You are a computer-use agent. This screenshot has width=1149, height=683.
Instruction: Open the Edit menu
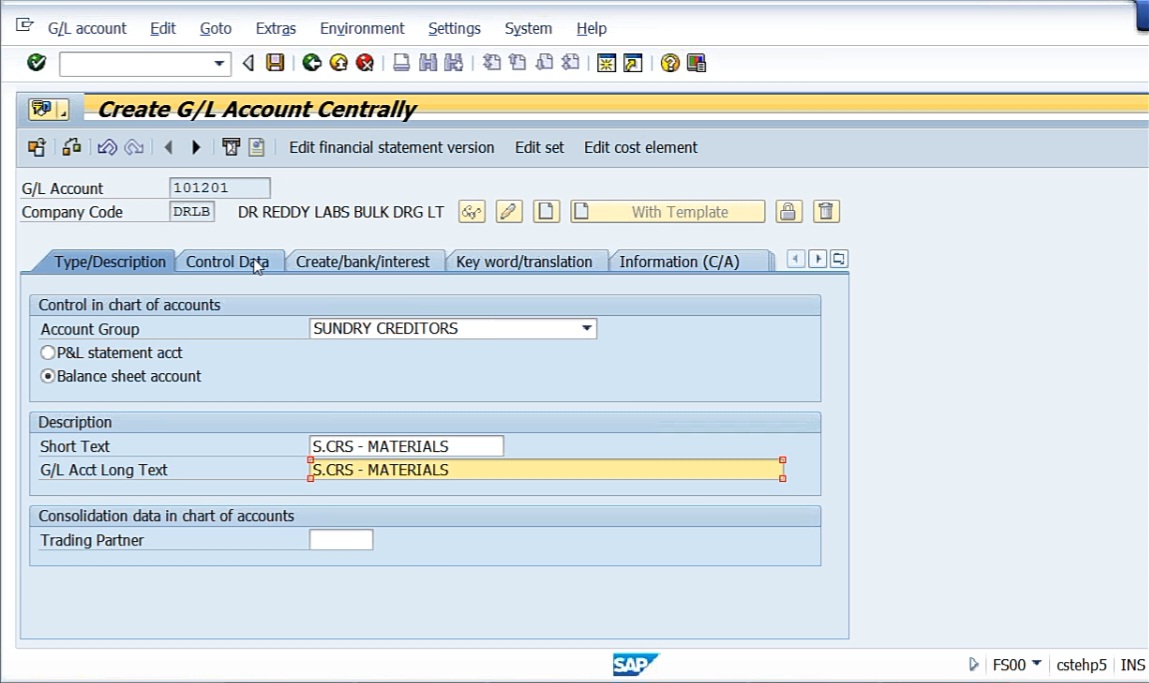[x=163, y=29]
